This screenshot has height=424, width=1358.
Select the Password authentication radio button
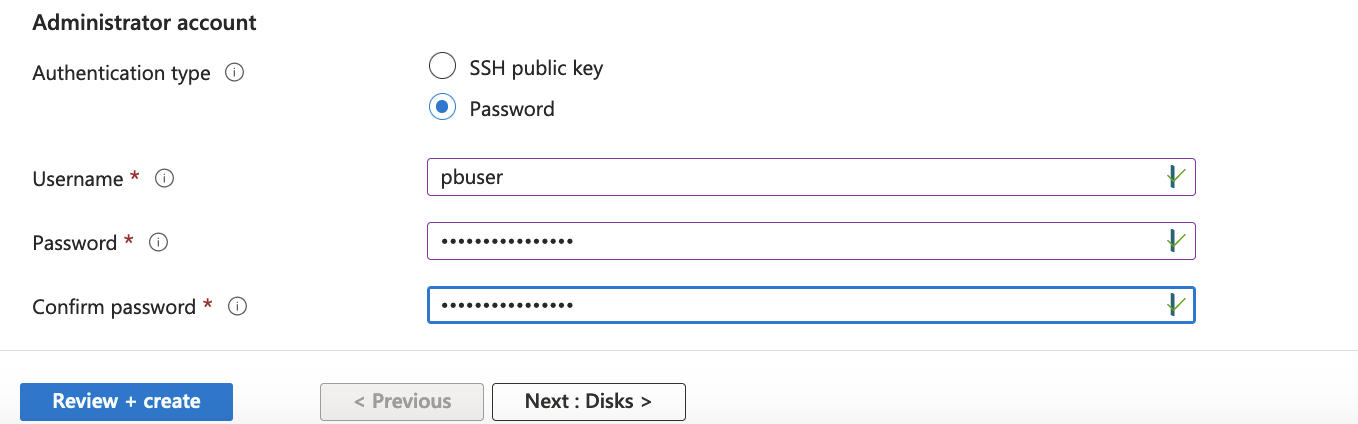pos(442,108)
